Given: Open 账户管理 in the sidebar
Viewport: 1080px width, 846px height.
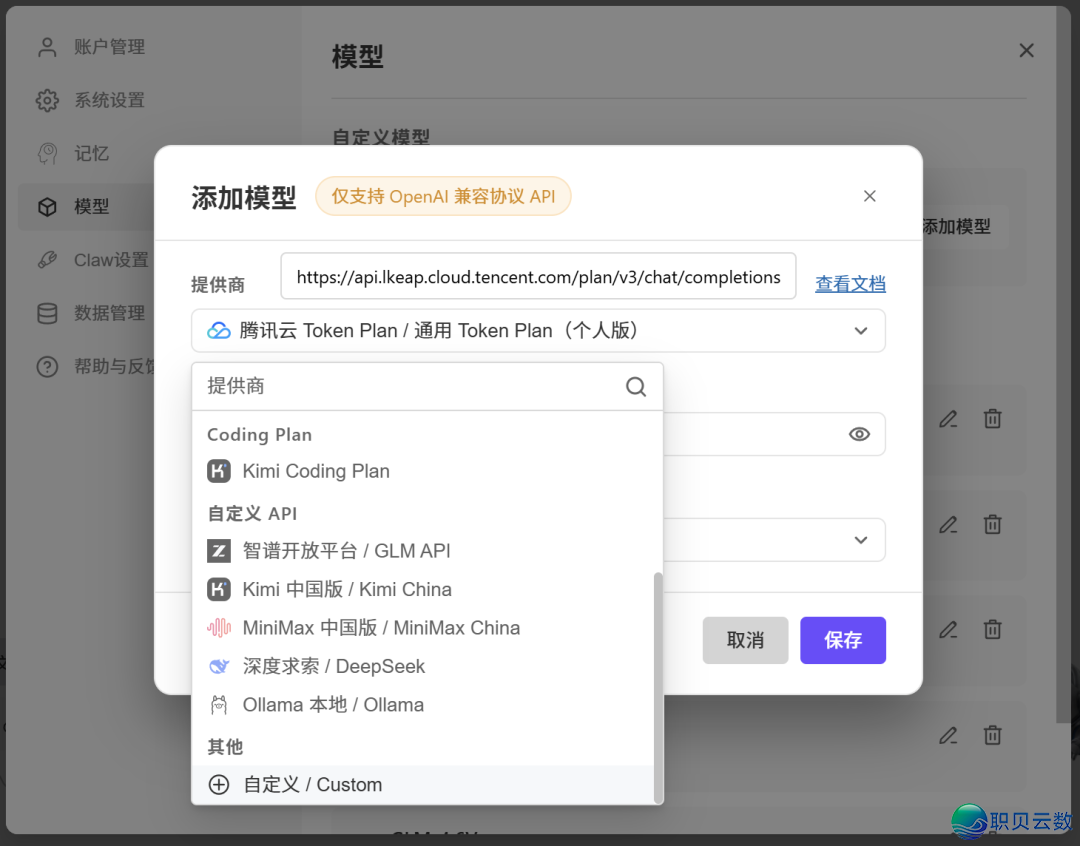Looking at the screenshot, I should 90,47.
